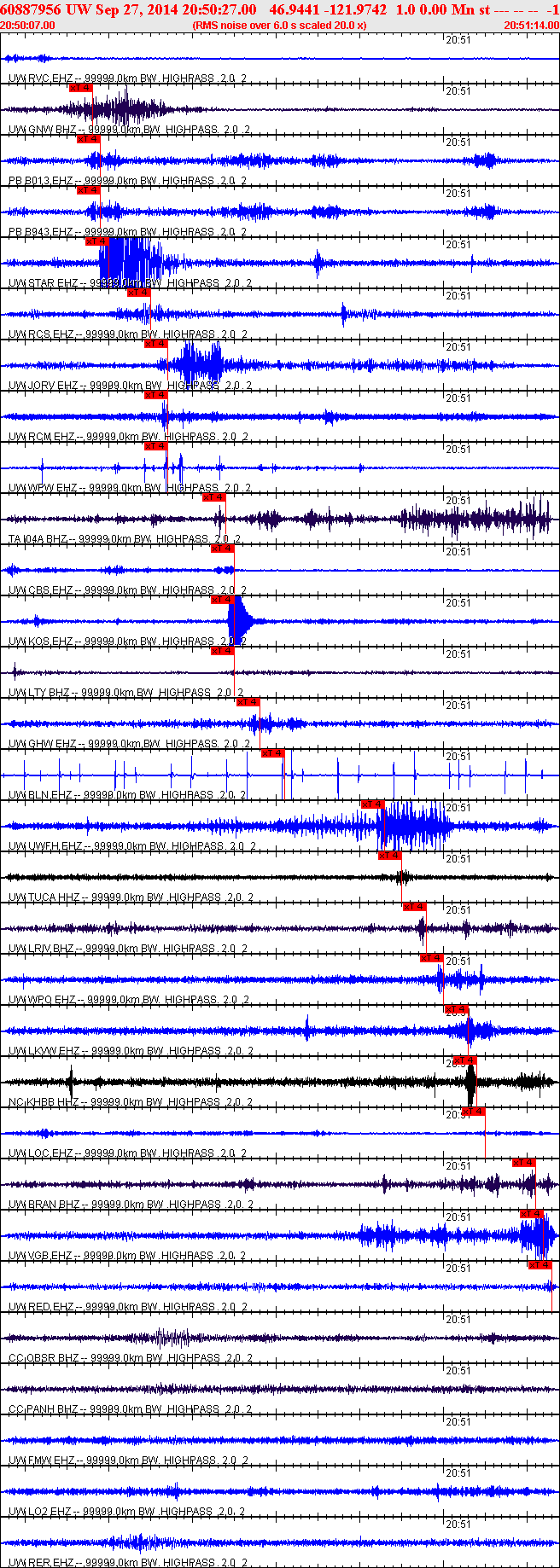Click the red pick marker on the B943 trace
Viewport: 560px width, 1568px height.
coord(89,189)
